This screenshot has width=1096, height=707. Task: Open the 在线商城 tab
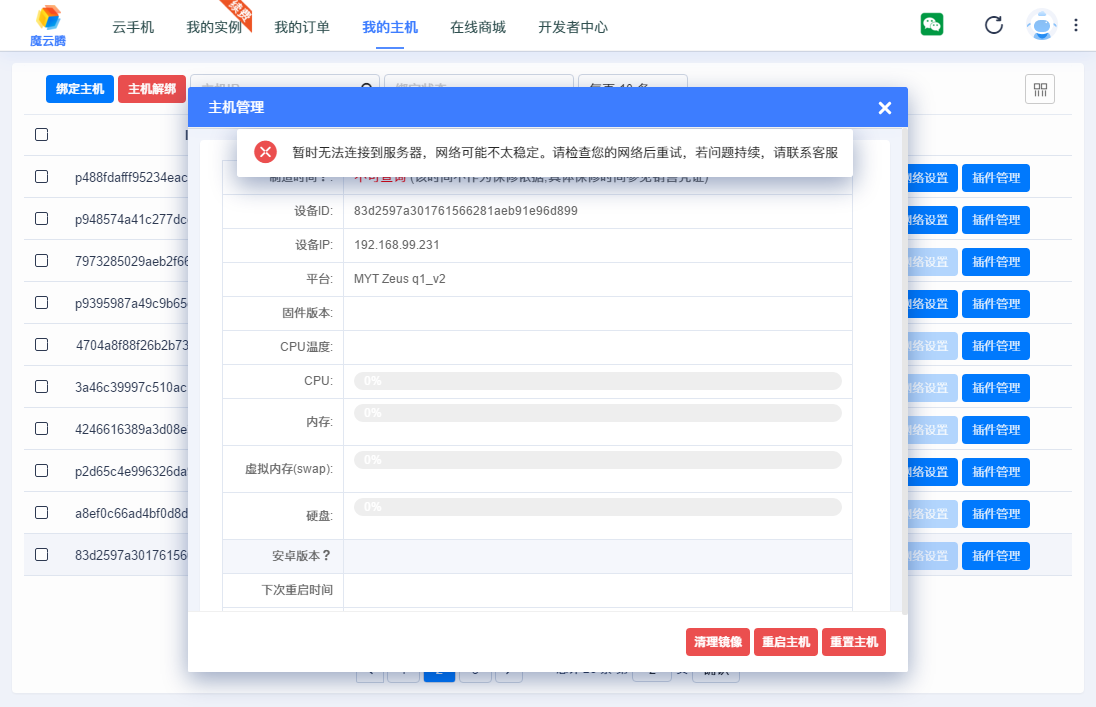click(x=478, y=27)
